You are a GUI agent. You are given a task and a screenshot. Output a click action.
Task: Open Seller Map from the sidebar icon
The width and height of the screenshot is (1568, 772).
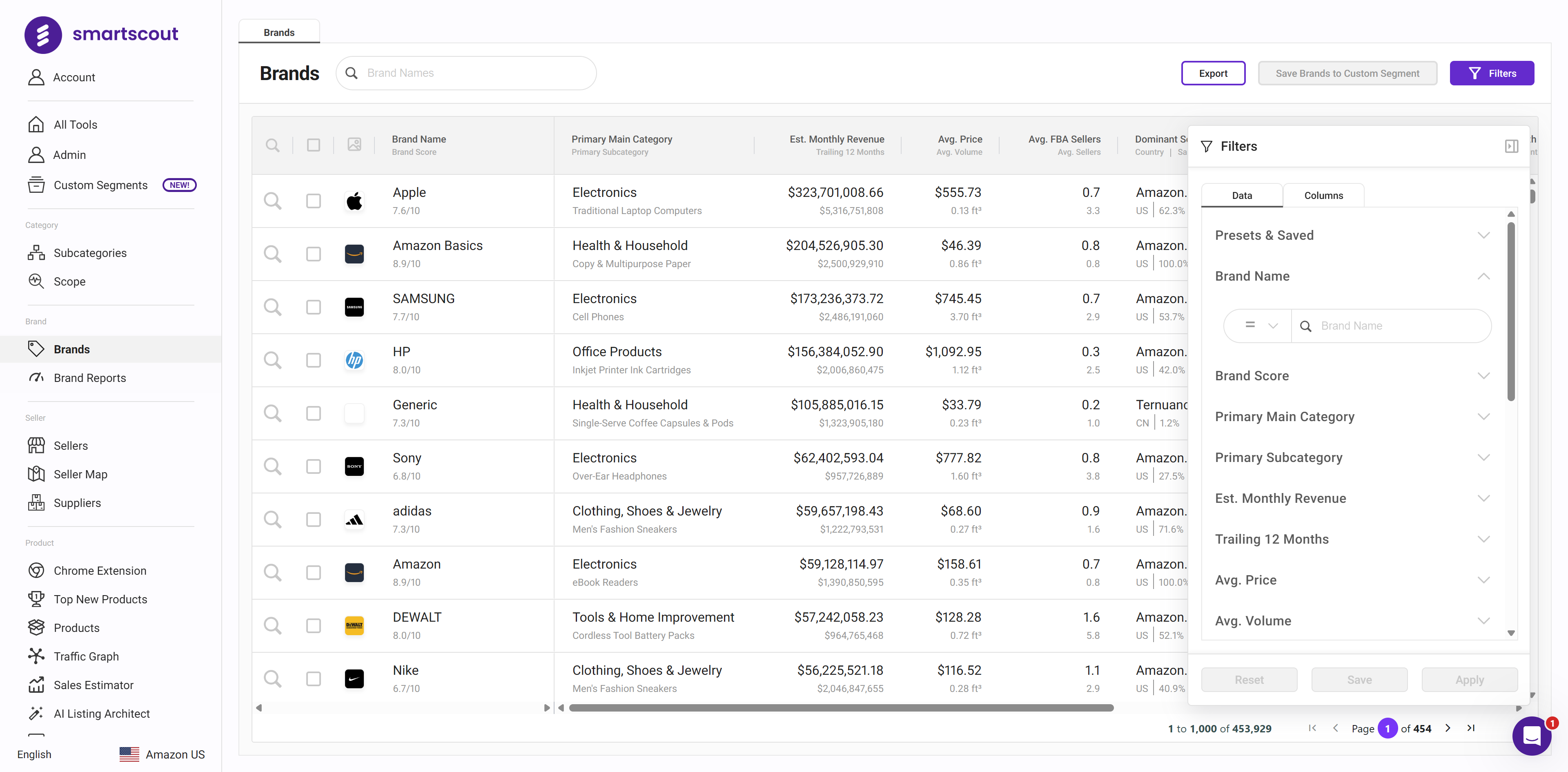36,474
